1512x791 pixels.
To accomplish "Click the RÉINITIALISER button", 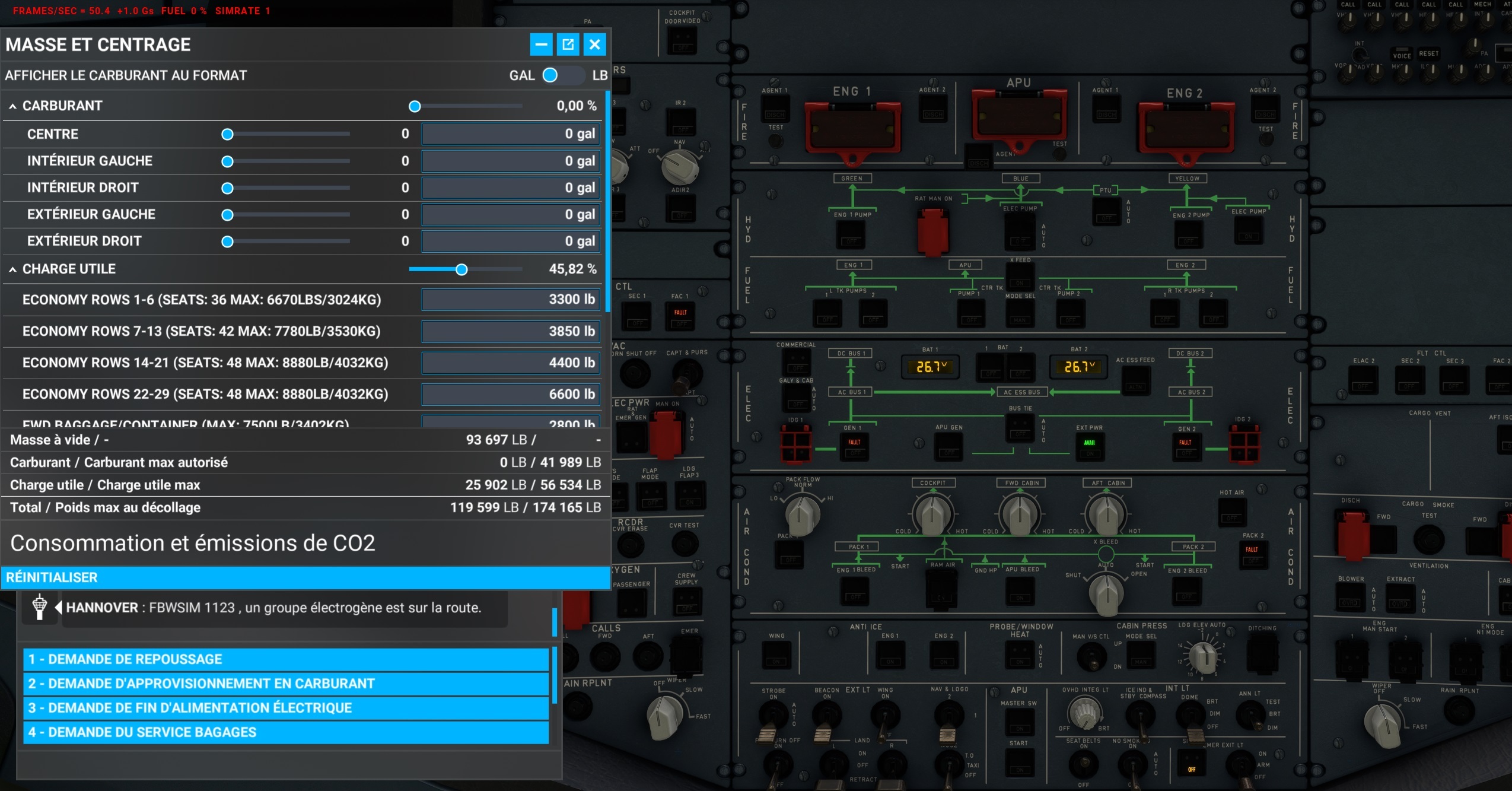I will pos(52,577).
